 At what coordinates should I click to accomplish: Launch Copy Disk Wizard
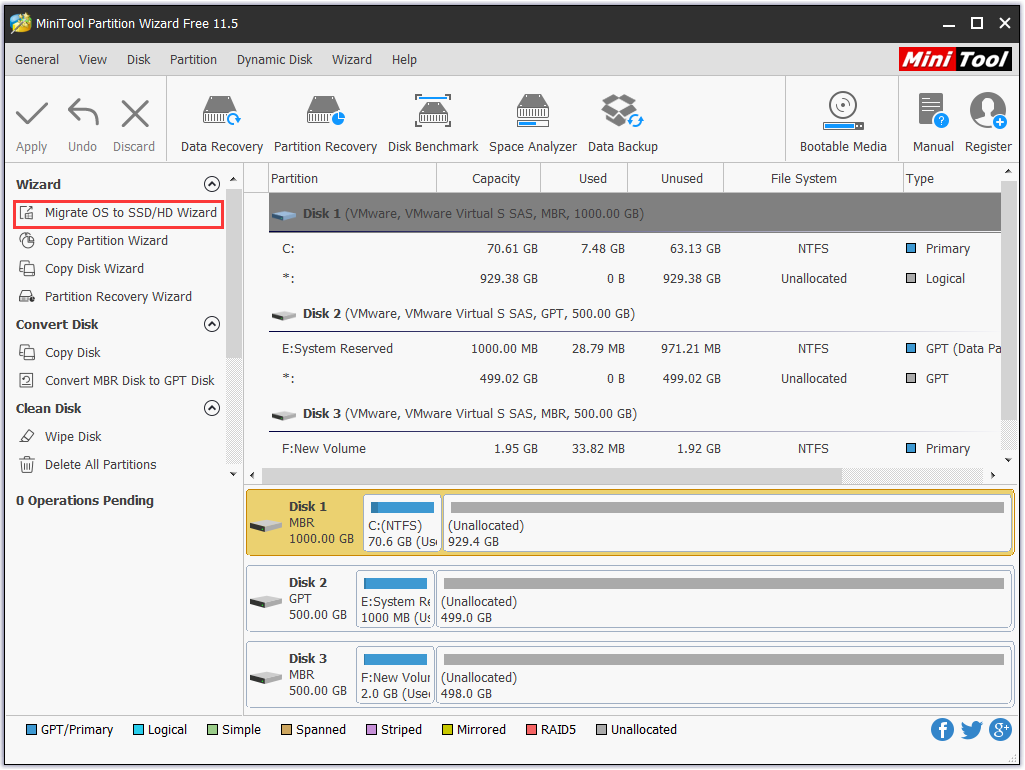(x=94, y=269)
